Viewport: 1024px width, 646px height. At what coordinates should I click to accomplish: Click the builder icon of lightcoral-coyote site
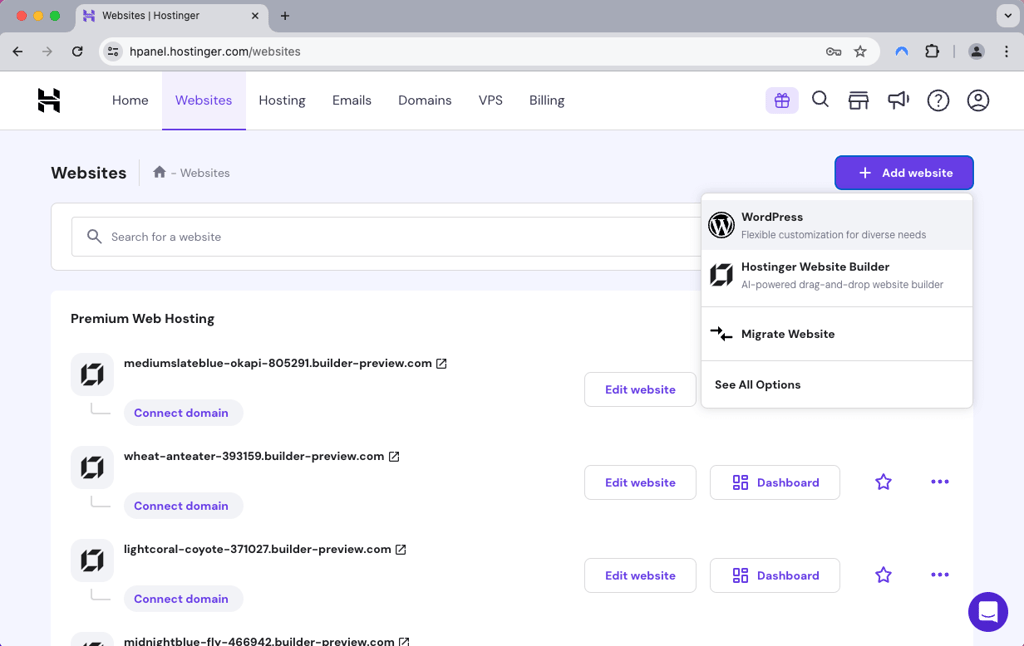click(x=92, y=560)
